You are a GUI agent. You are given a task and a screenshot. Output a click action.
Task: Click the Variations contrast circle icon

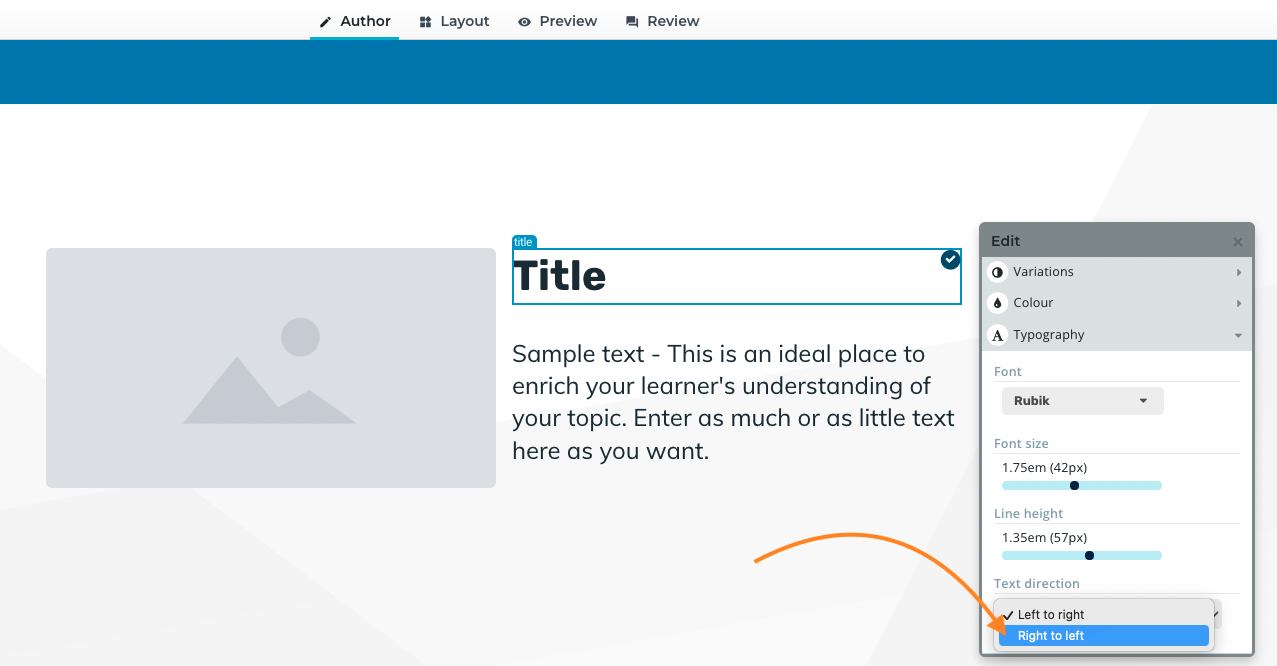click(997, 272)
